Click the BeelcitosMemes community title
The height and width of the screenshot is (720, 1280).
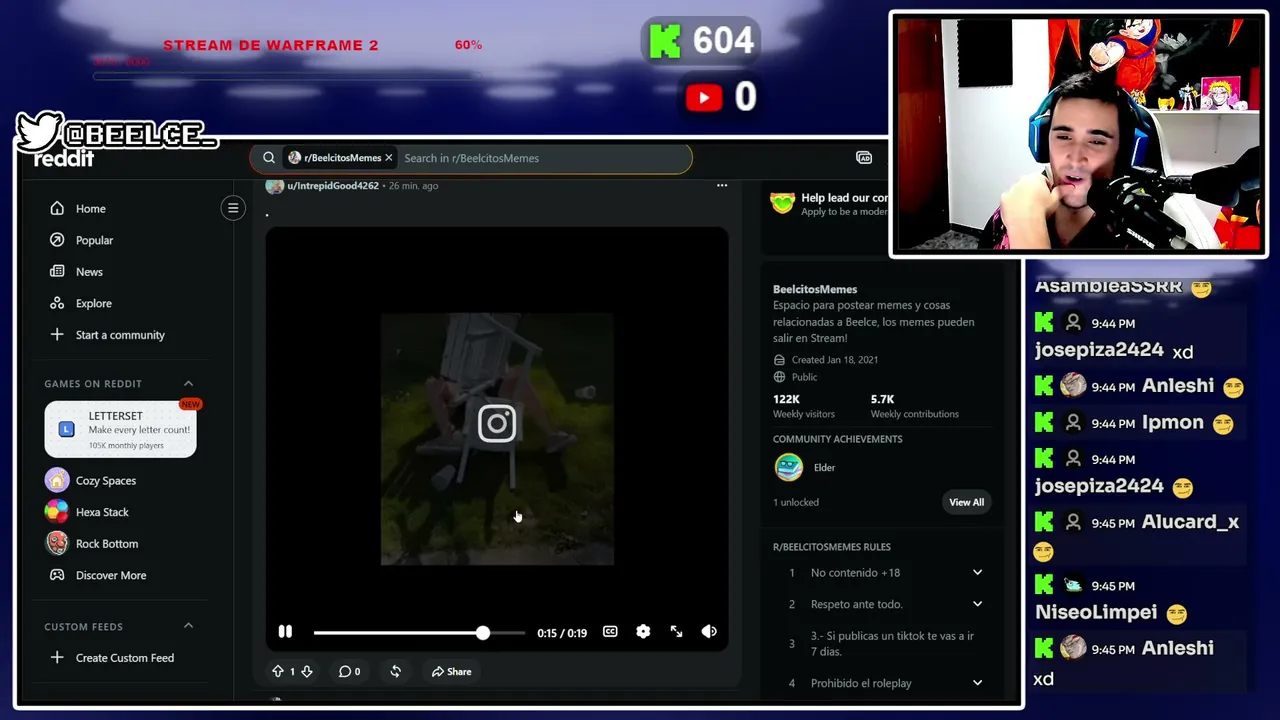click(x=815, y=289)
